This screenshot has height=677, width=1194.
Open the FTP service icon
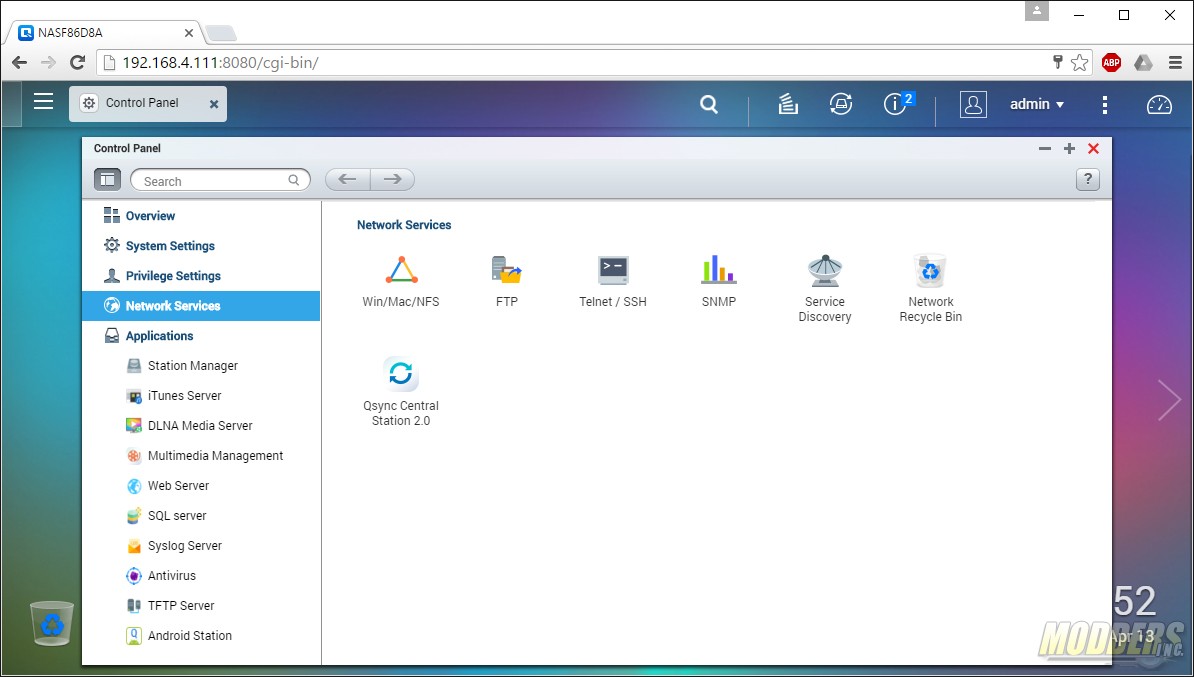coord(506,280)
